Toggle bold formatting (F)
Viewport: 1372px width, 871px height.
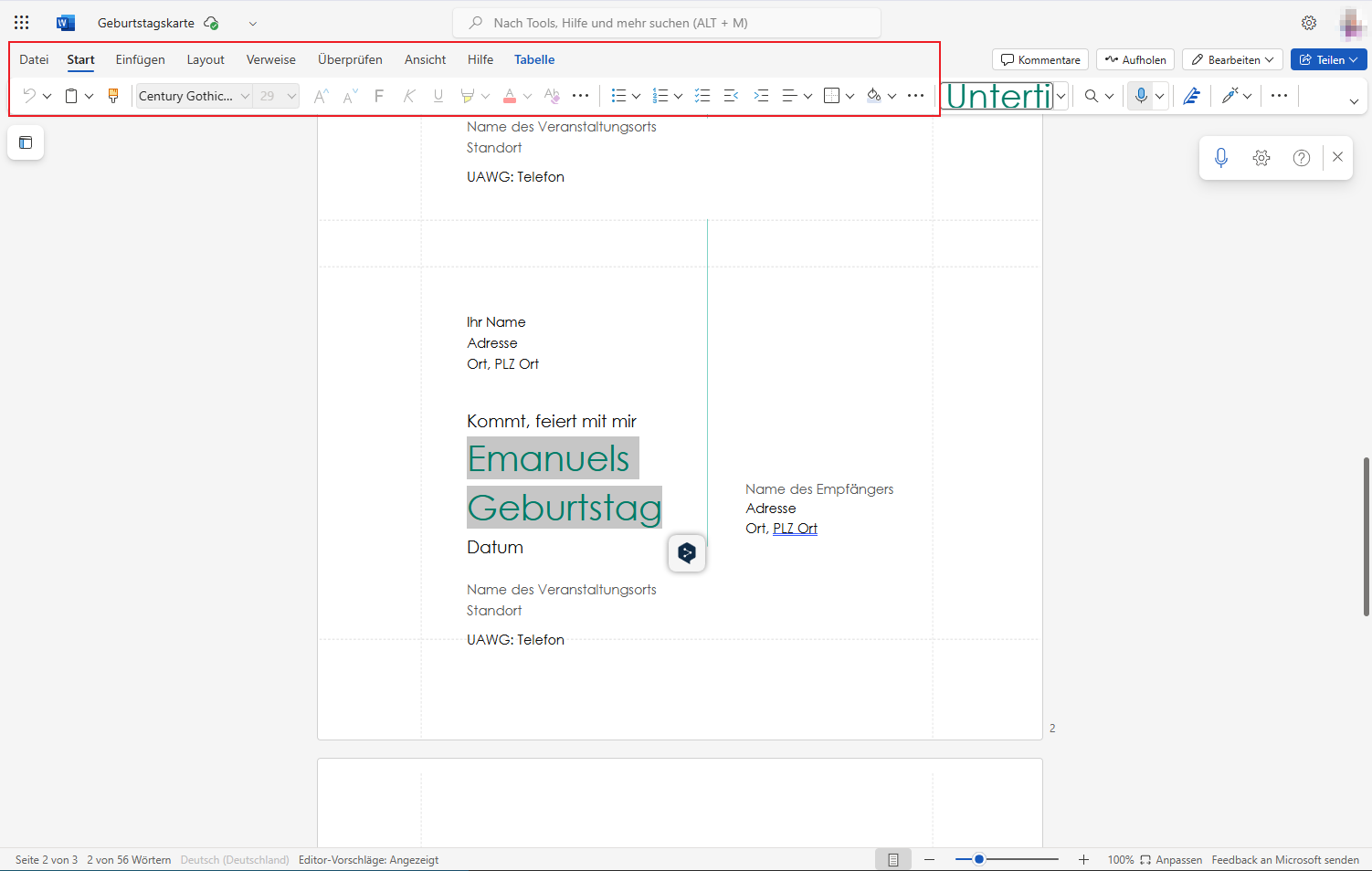[379, 96]
